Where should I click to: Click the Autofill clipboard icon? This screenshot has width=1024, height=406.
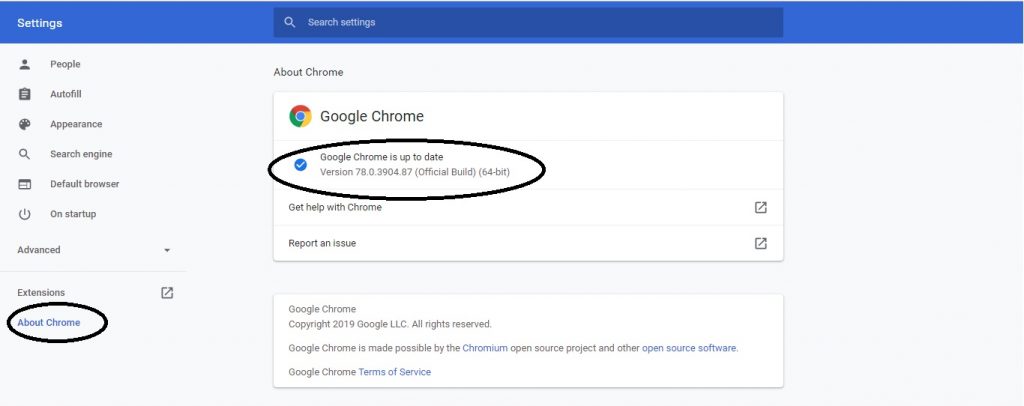click(x=24, y=94)
